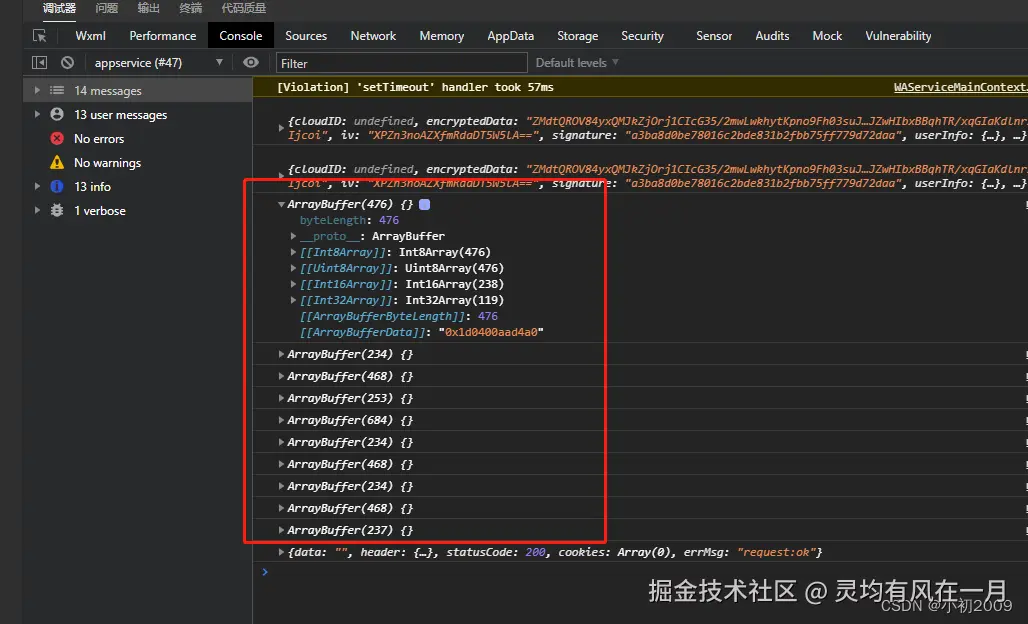Click the byteLength: 476 property
Image resolution: width=1028 pixels, height=624 pixels.
click(349, 220)
